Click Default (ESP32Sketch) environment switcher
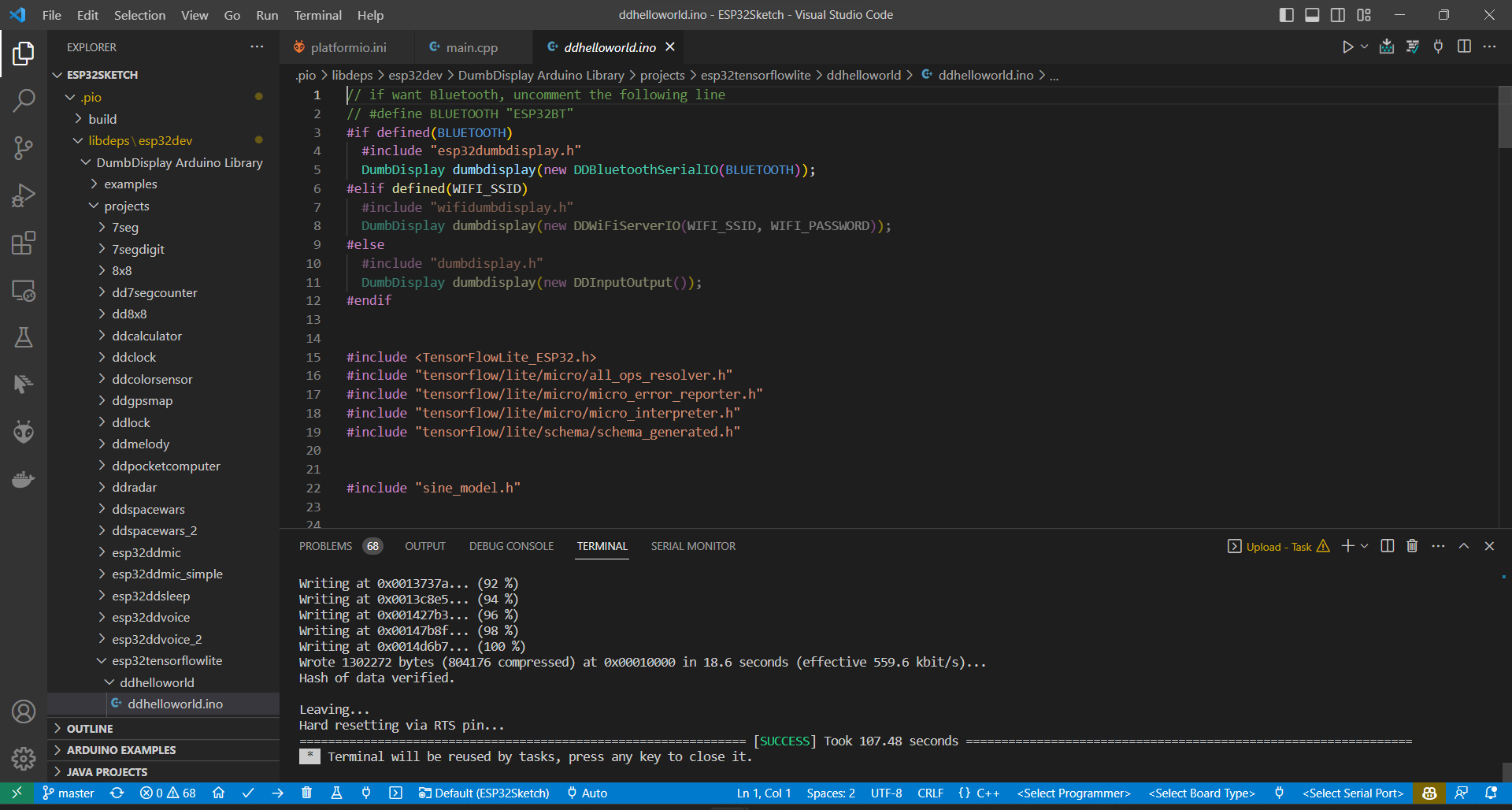The image size is (1512, 810). tap(484, 793)
